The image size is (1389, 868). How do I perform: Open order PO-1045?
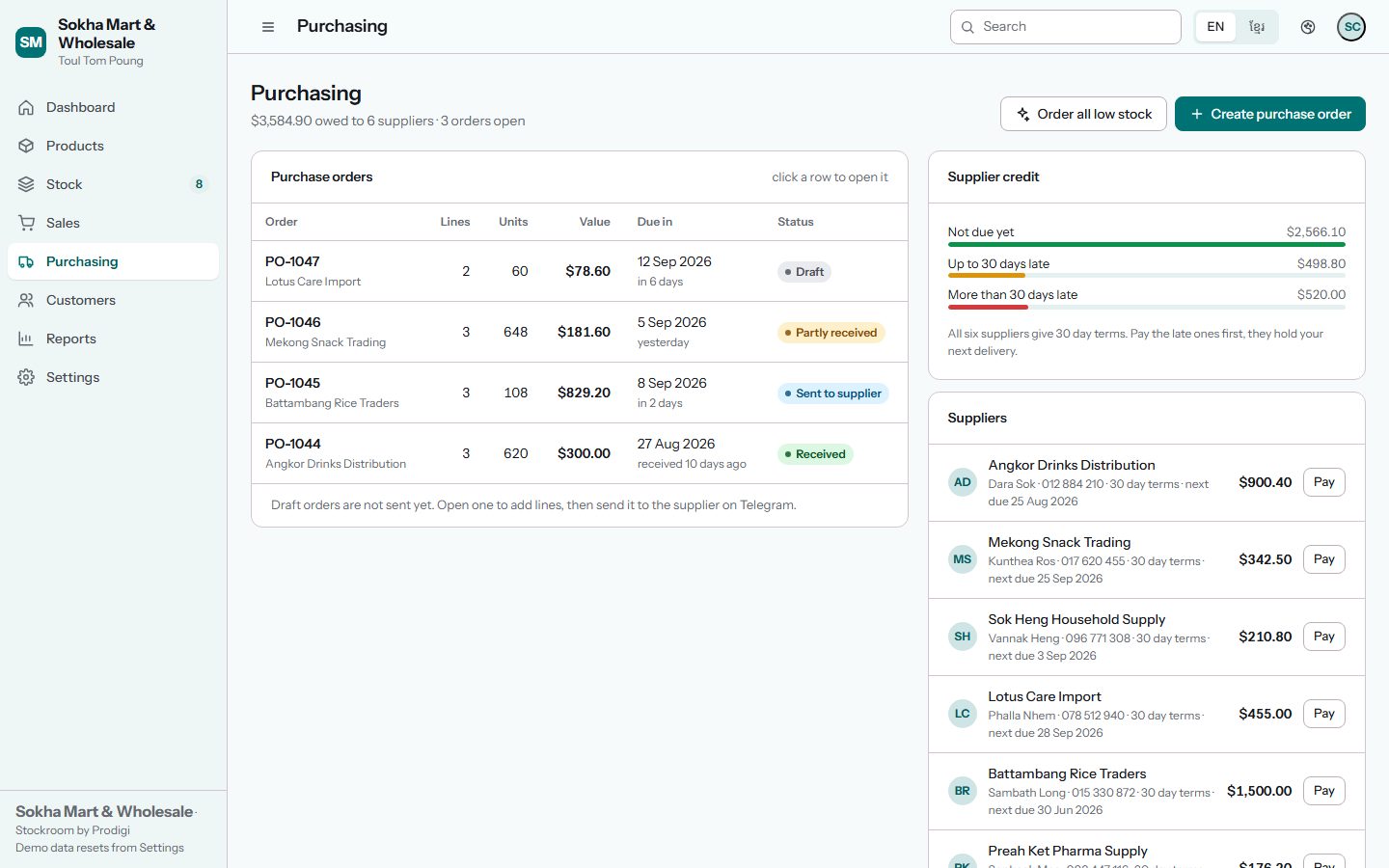(580, 393)
